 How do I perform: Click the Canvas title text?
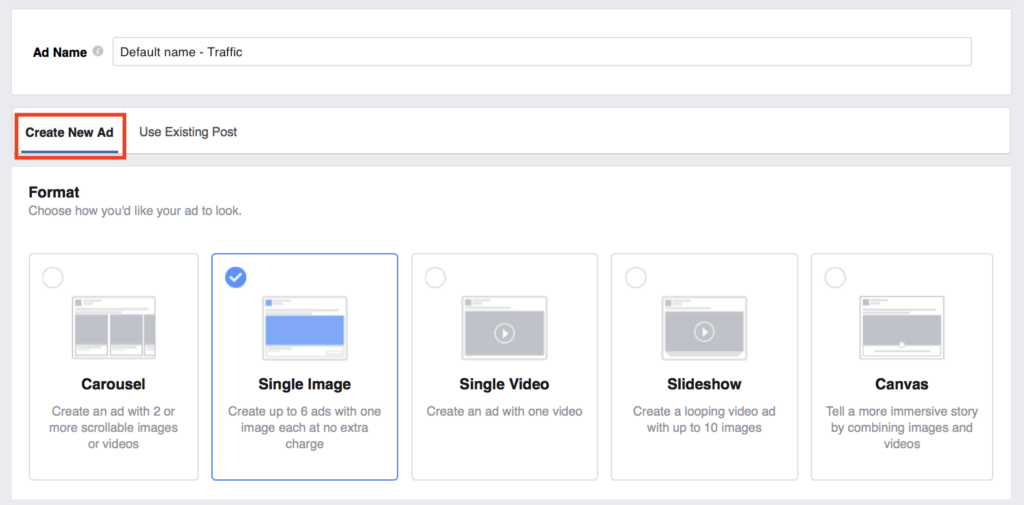tap(902, 384)
